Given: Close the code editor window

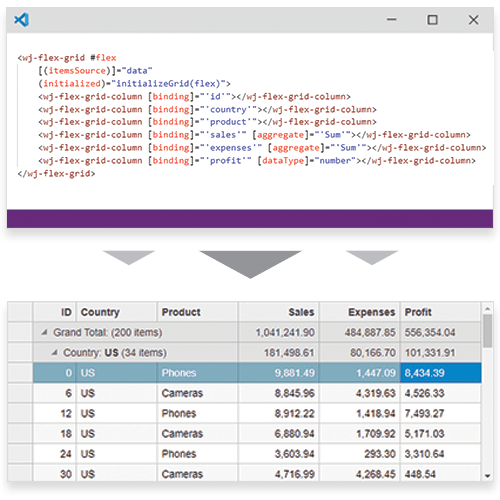Looking at the screenshot, I should (474, 20).
